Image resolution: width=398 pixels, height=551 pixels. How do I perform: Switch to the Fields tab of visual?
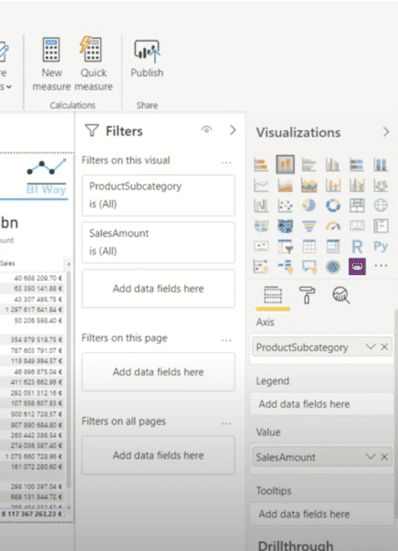pos(273,295)
